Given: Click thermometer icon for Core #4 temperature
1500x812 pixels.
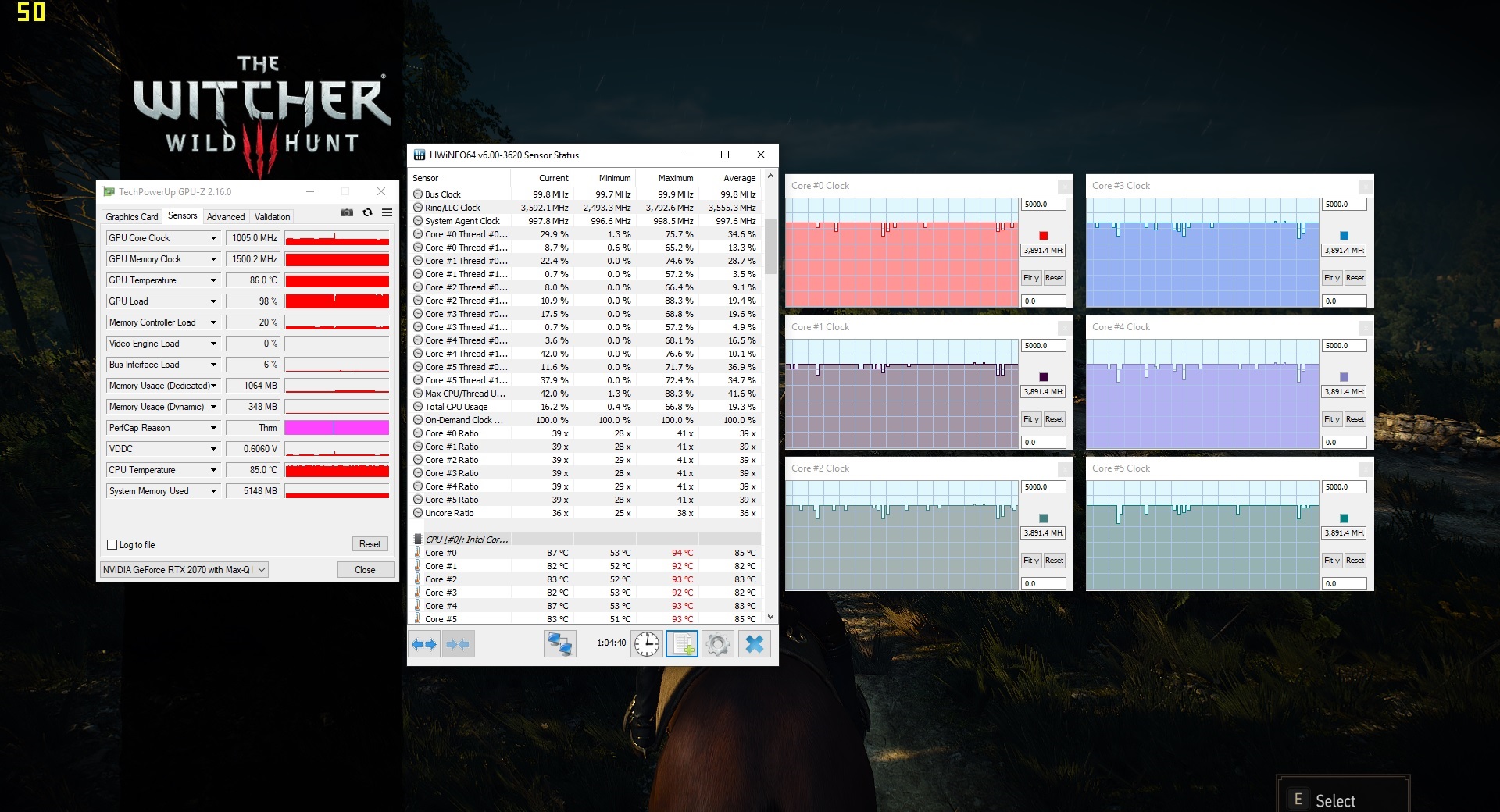Looking at the screenshot, I should 418,606.
